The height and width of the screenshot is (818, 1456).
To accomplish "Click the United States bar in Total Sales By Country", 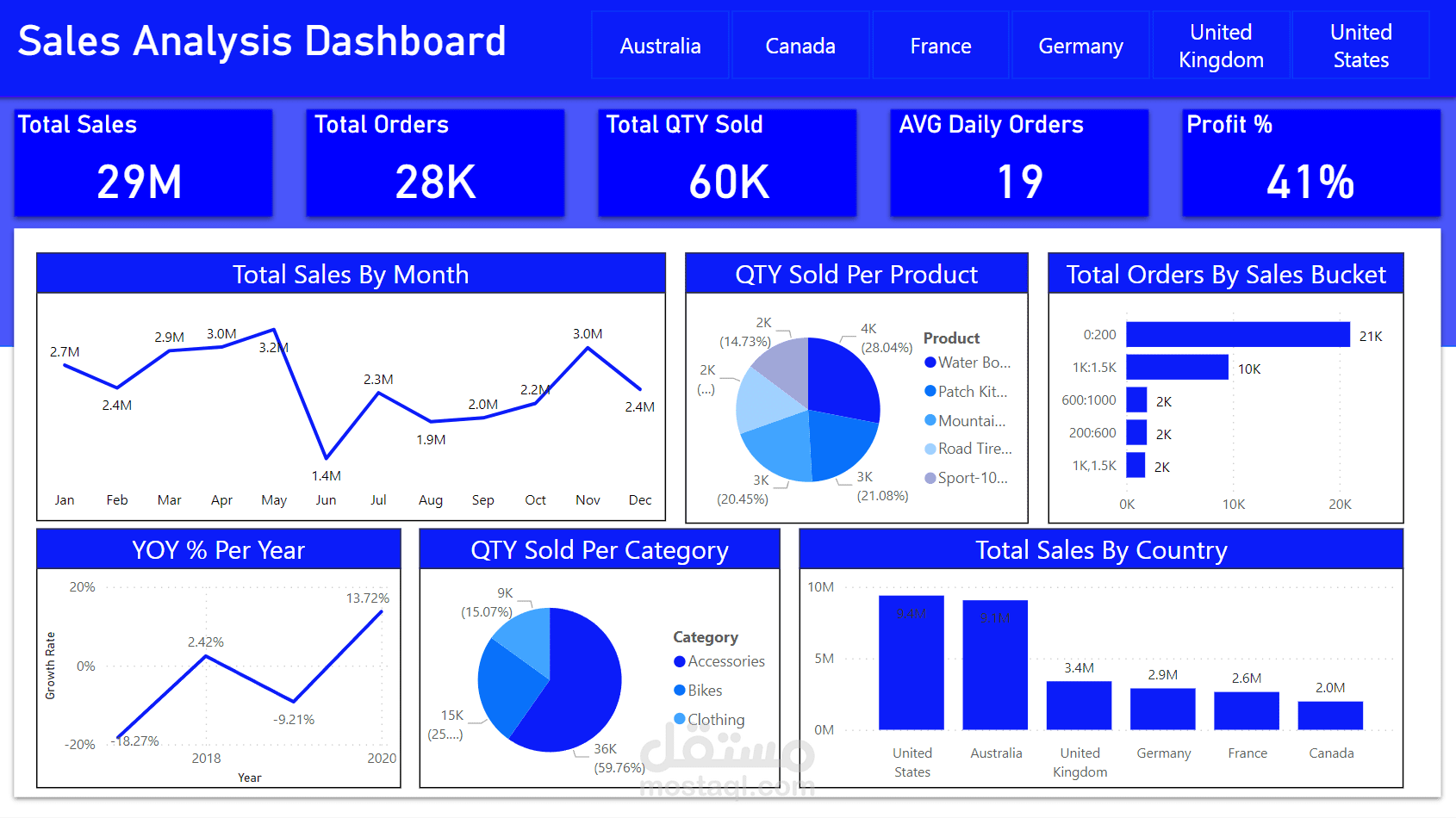I will click(912, 663).
